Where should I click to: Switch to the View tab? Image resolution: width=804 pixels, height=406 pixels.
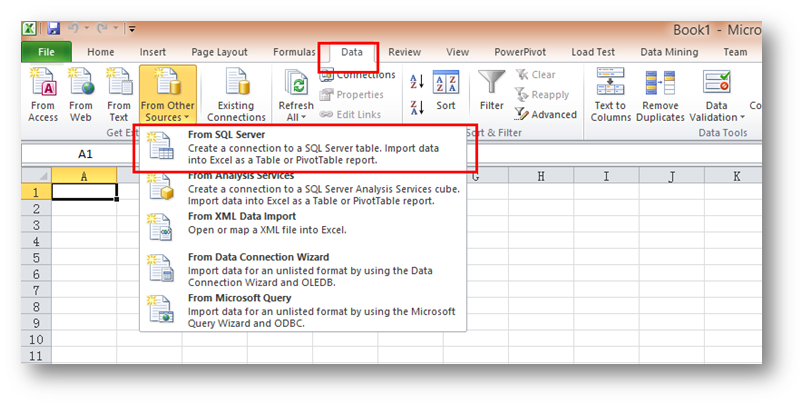click(457, 52)
